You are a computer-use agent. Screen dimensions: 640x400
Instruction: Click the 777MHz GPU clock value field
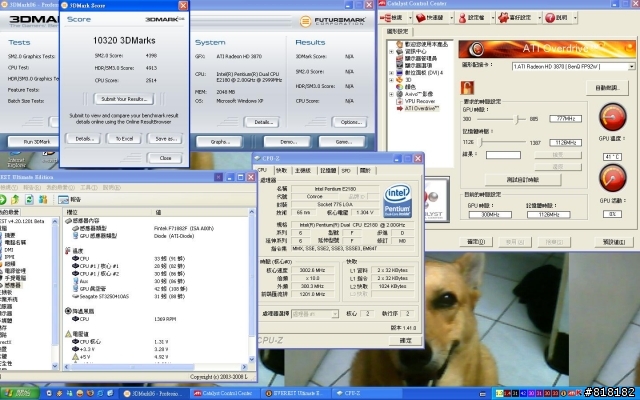(565, 119)
